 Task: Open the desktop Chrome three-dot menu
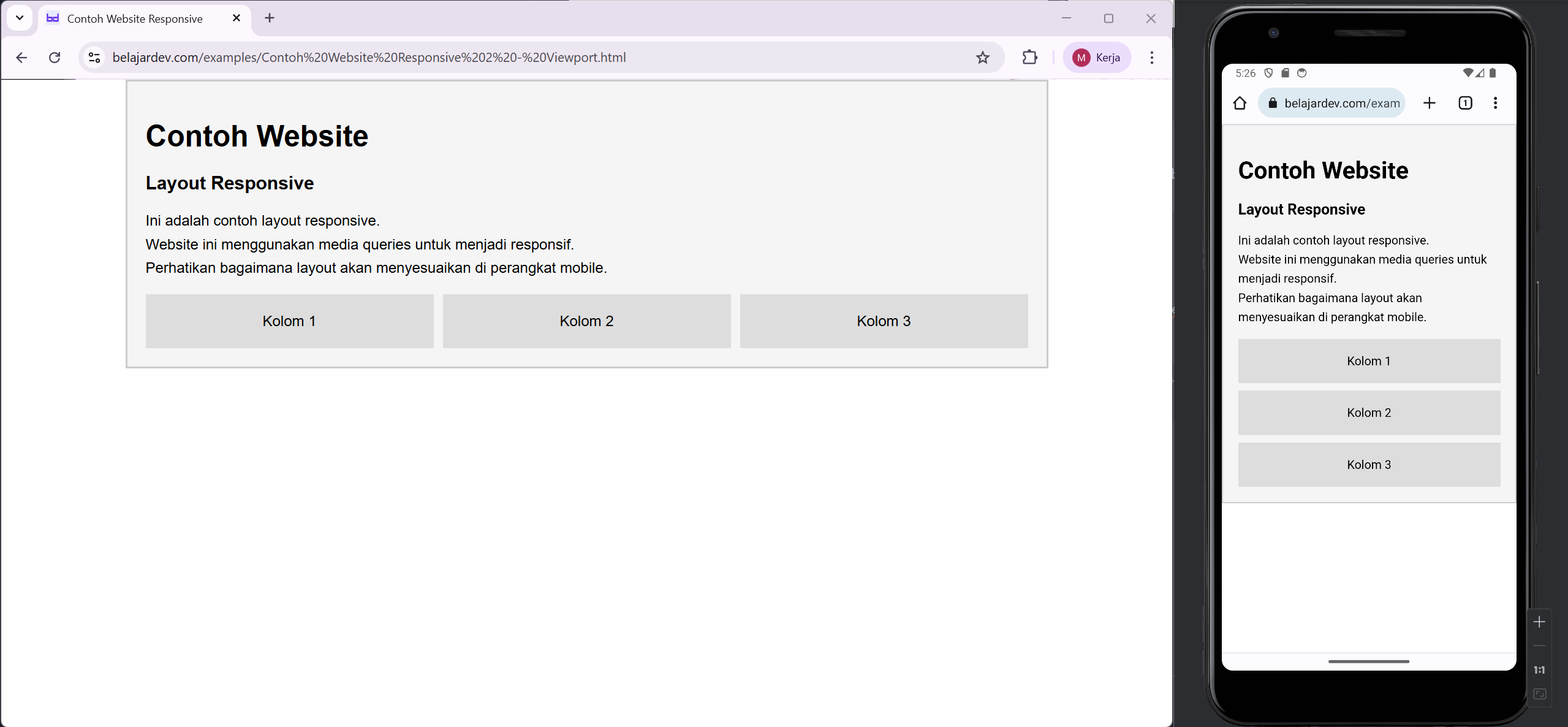pyautogui.click(x=1151, y=57)
